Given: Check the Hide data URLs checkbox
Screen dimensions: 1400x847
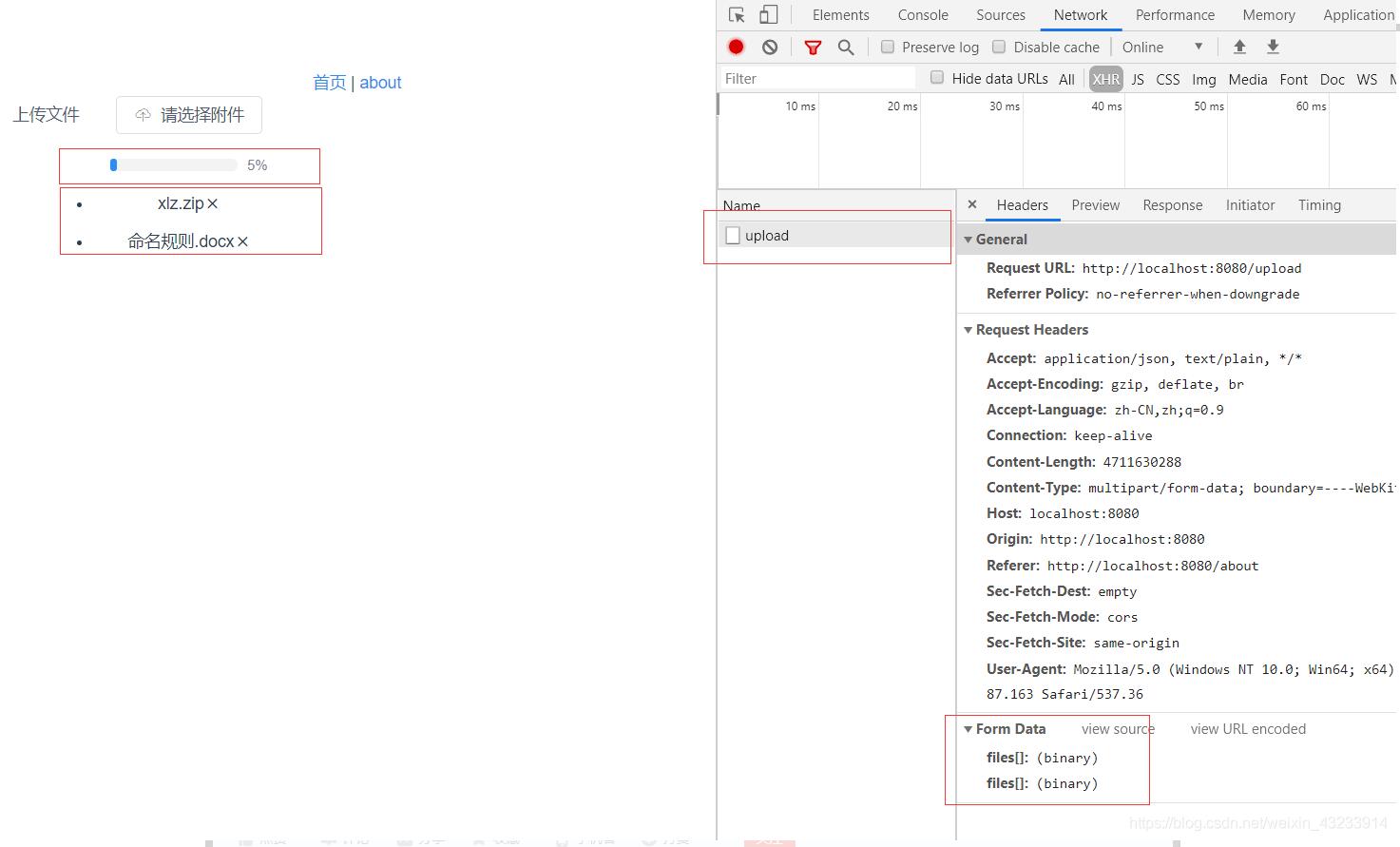Looking at the screenshot, I should 937,78.
